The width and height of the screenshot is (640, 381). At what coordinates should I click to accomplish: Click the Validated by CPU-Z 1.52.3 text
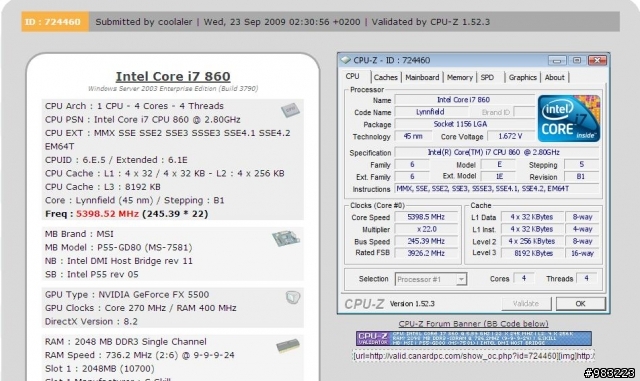[x=431, y=22]
